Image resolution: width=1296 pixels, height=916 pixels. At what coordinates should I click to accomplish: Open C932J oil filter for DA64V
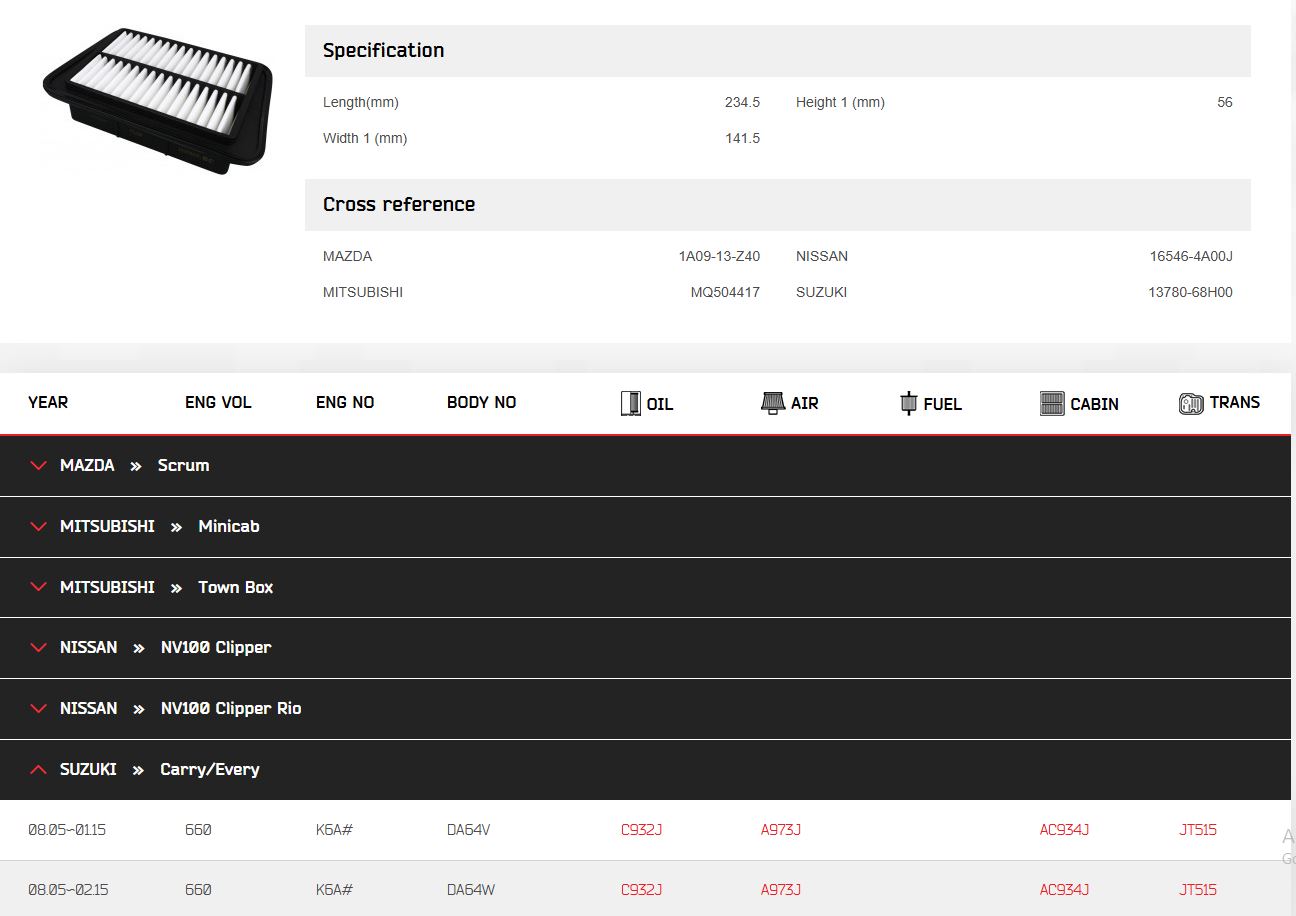pyautogui.click(x=641, y=830)
